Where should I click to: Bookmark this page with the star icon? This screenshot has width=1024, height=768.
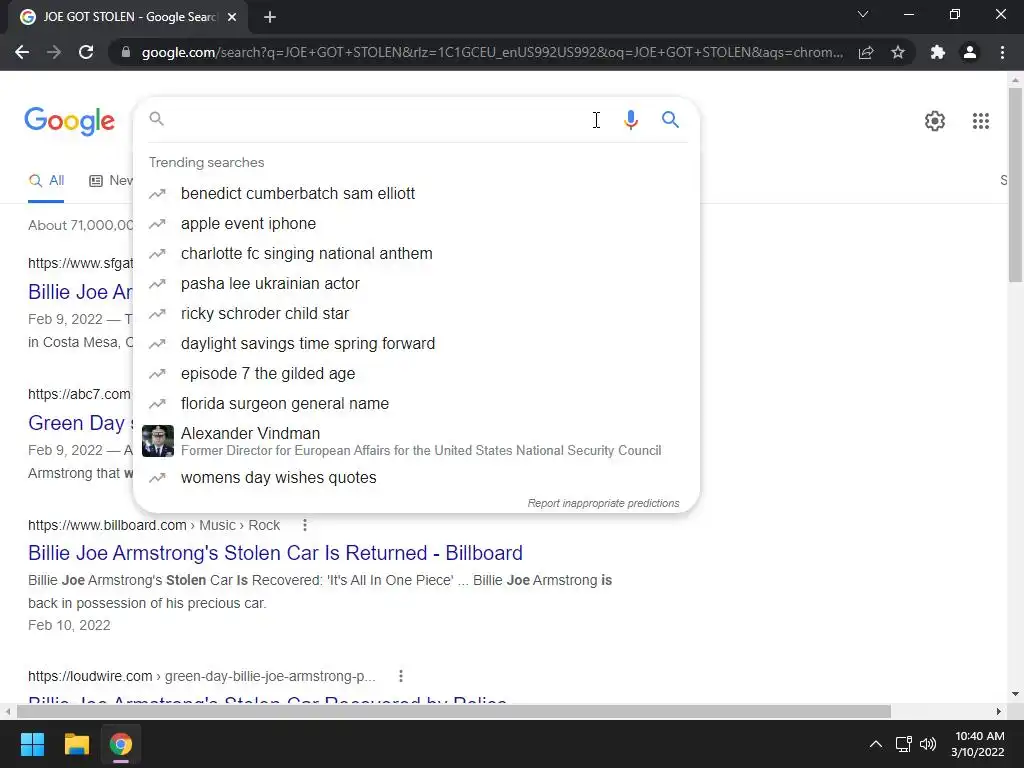pos(898,52)
